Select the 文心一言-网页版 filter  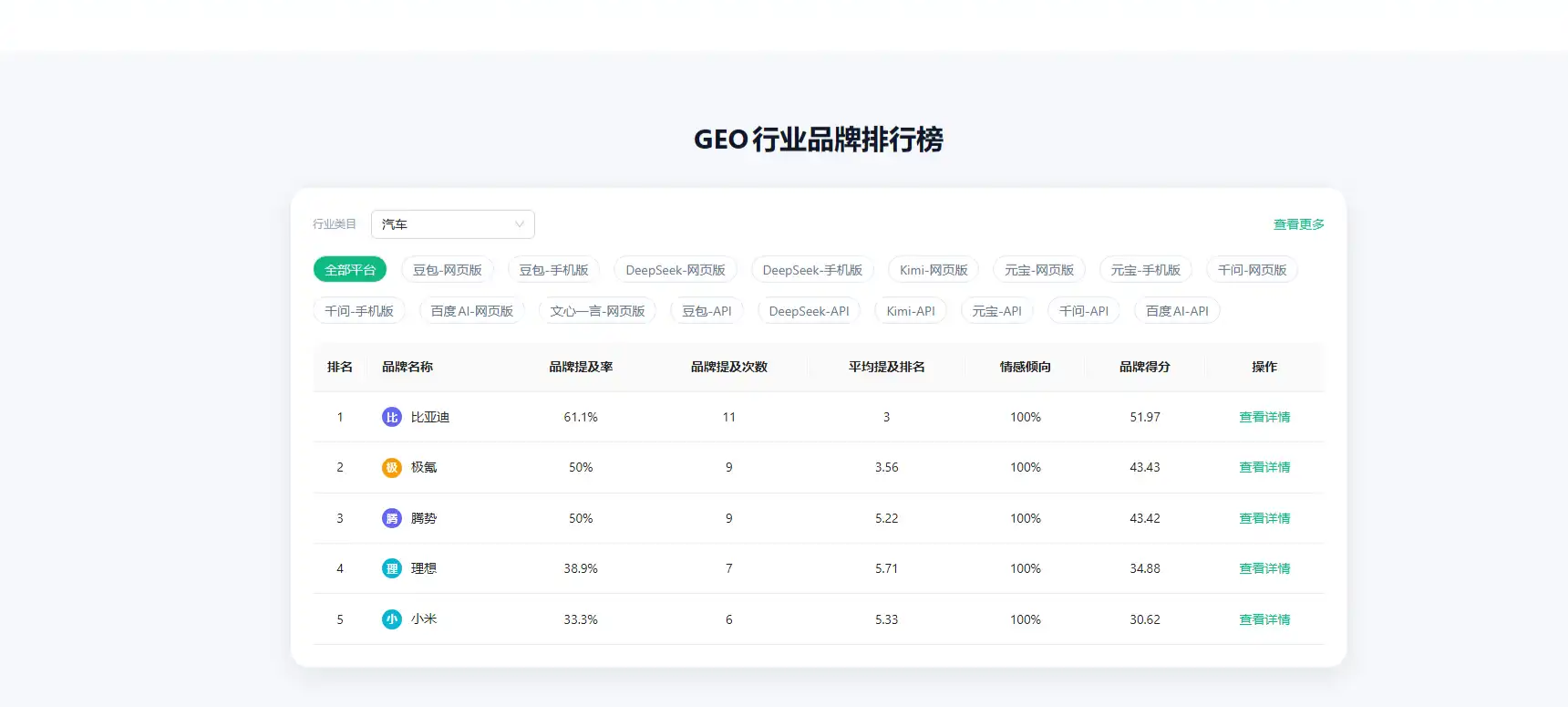[x=597, y=311]
